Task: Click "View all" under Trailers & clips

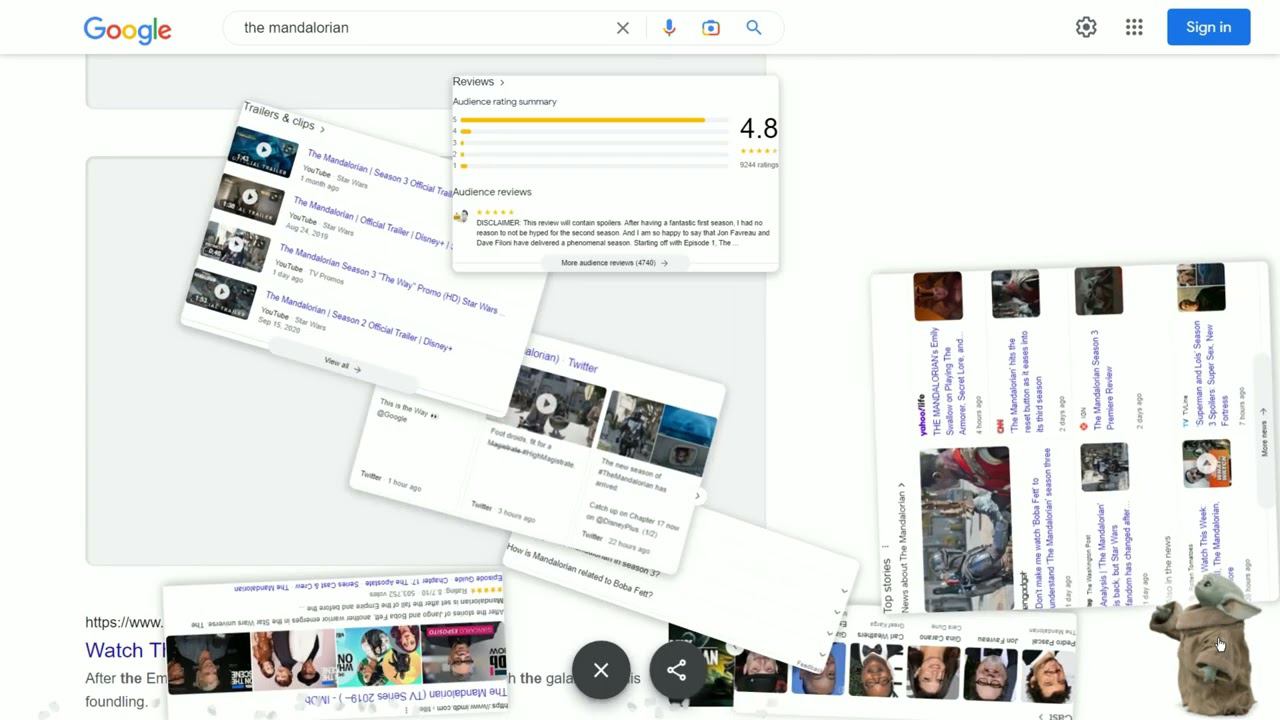Action: pyautogui.click(x=342, y=365)
